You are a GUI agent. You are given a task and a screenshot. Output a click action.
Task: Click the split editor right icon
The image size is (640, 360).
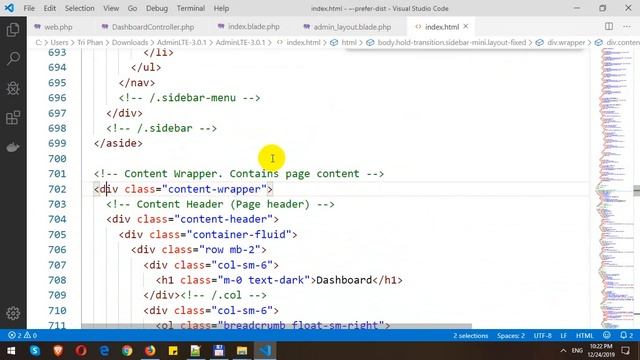(609, 27)
